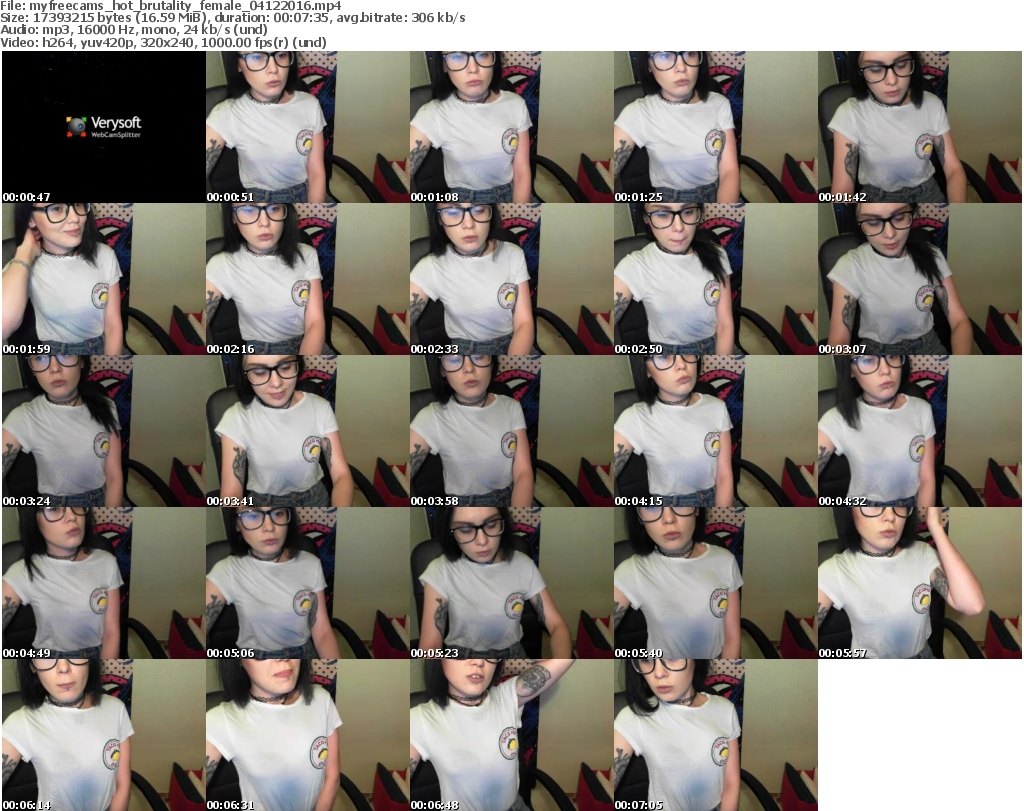1024x811 pixels.
Task: Open the frame stamped 00:02:33
Action: 511,279
